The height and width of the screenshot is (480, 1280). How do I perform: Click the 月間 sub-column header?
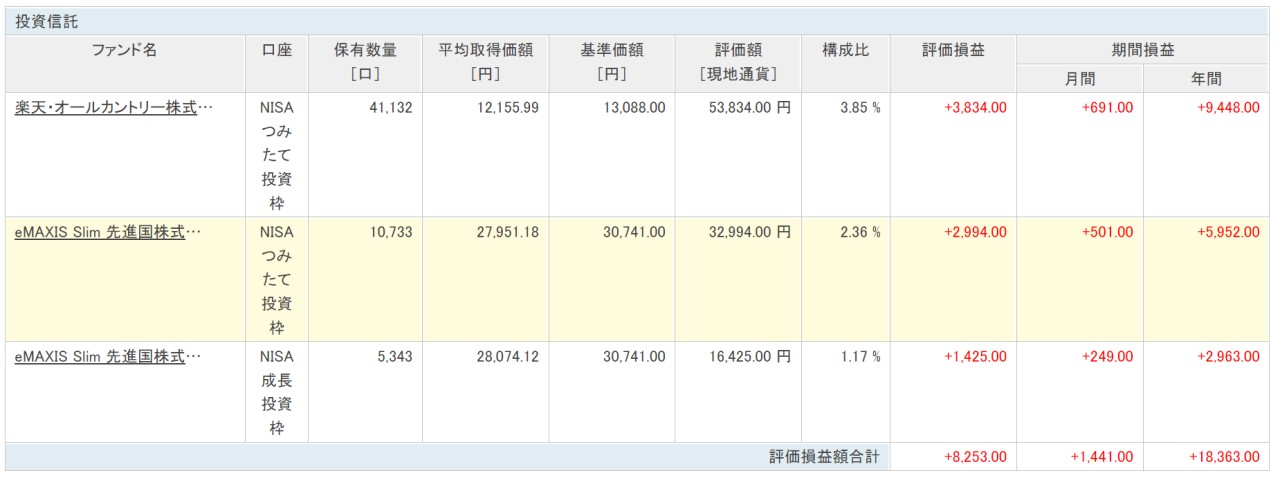[1079, 79]
